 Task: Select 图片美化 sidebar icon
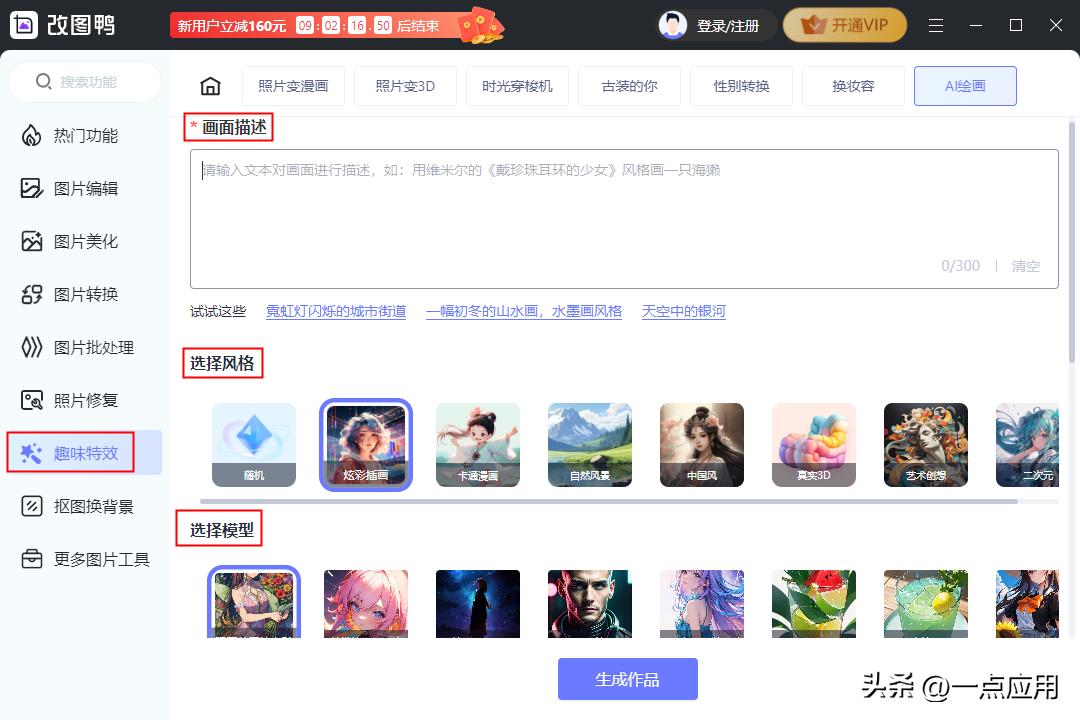point(32,241)
